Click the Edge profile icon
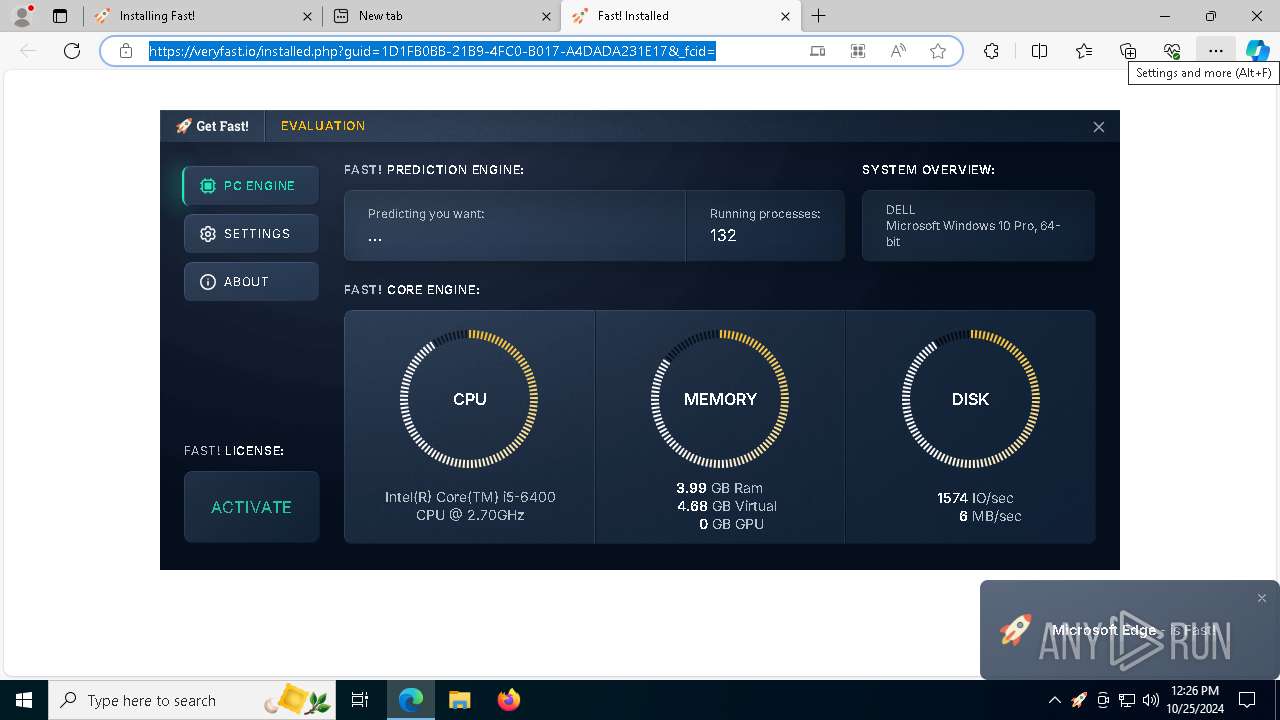1280x720 pixels. click(x=22, y=16)
